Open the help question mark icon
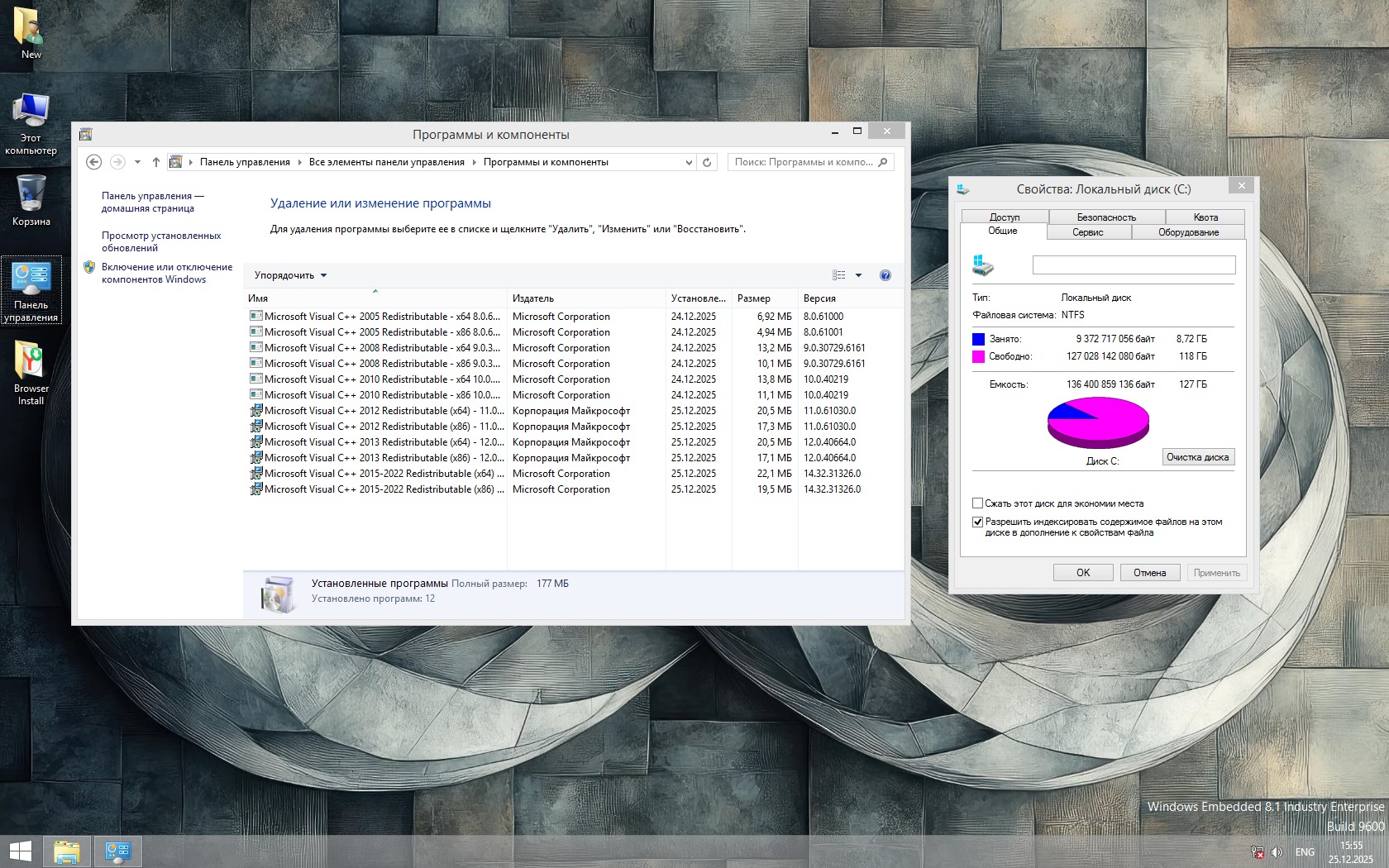 [x=885, y=275]
